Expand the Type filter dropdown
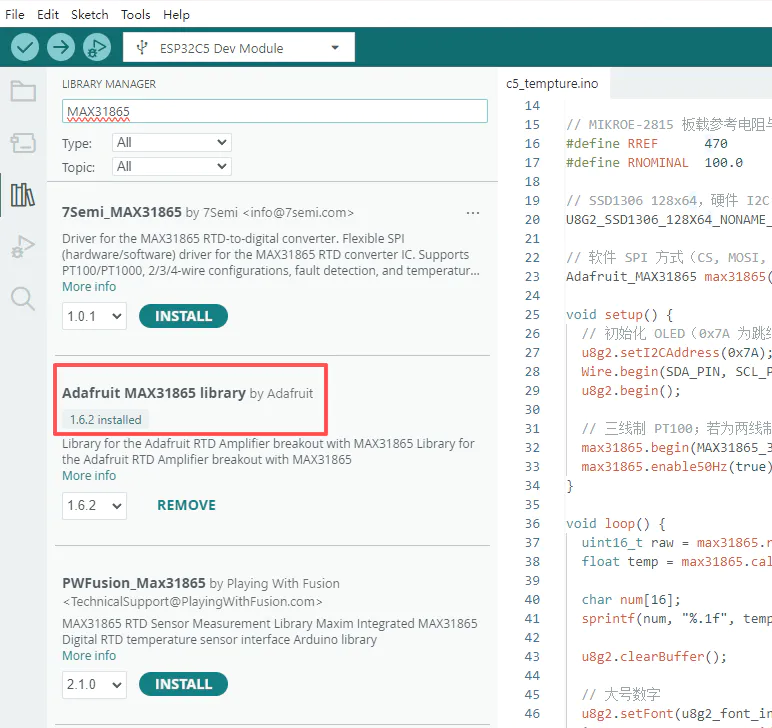 (x=171, y=143)
